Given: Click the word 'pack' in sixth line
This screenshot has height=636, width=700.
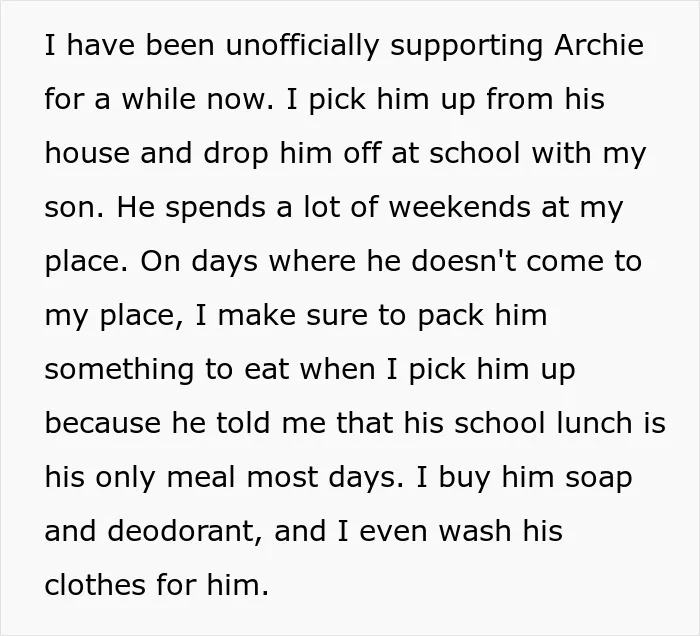Looking at the screenshot, I should pyautogui.click(x=450, y=317).
